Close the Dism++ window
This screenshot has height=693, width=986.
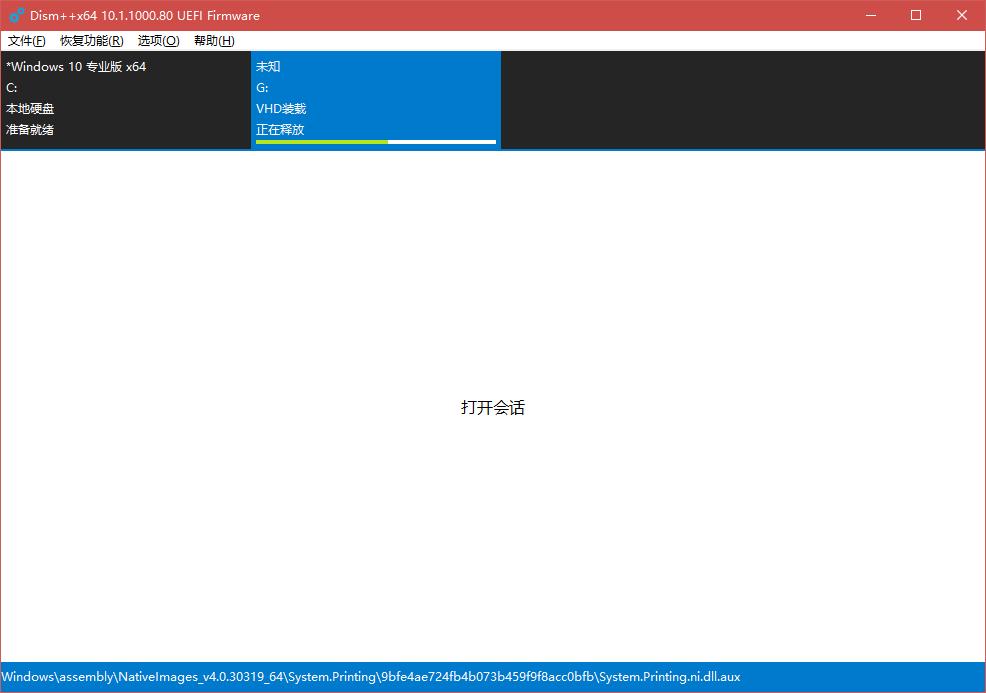click(962, 15)
